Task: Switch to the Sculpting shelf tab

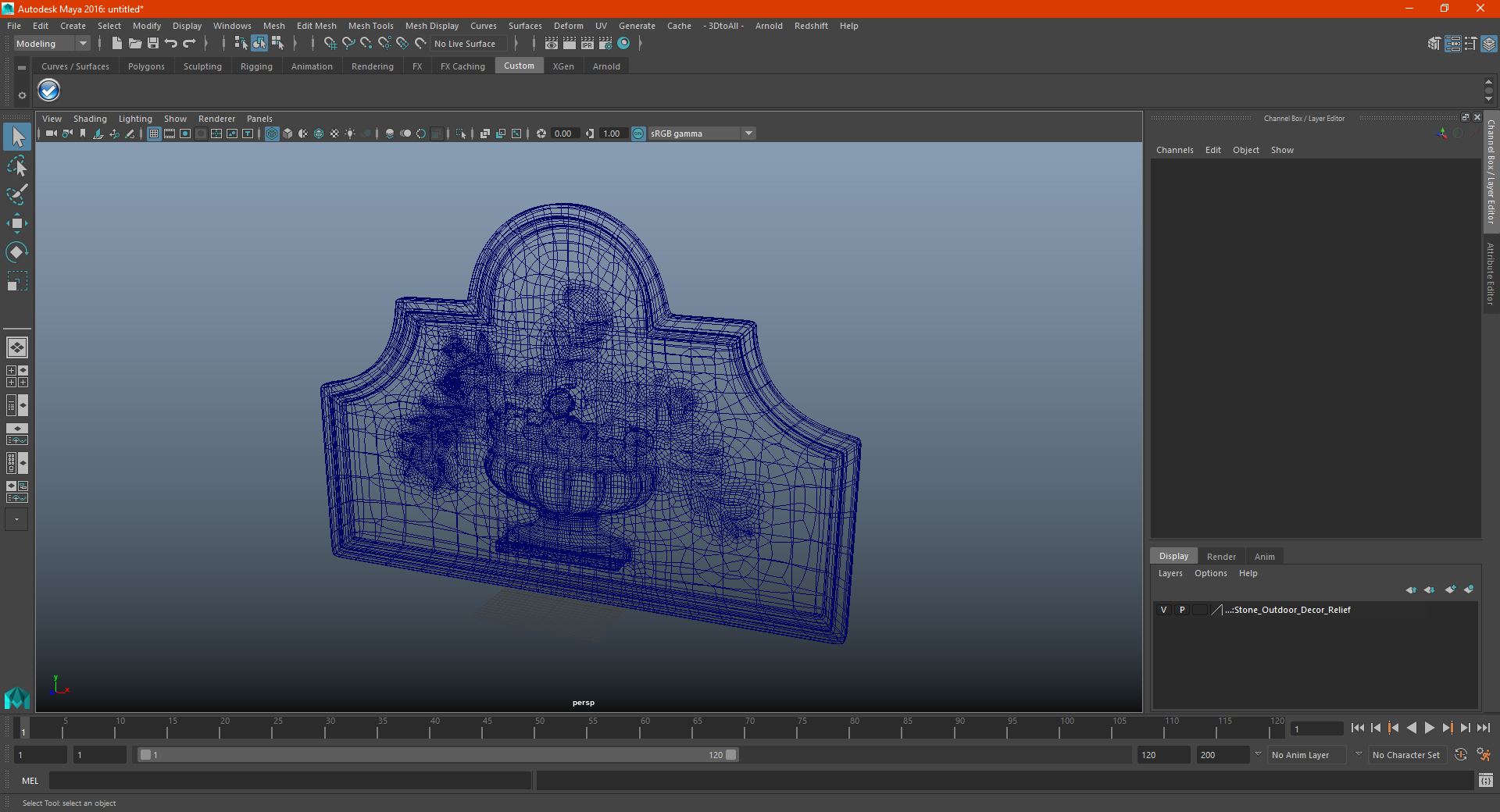Action: pyautogui.click(x=202, y=66)
